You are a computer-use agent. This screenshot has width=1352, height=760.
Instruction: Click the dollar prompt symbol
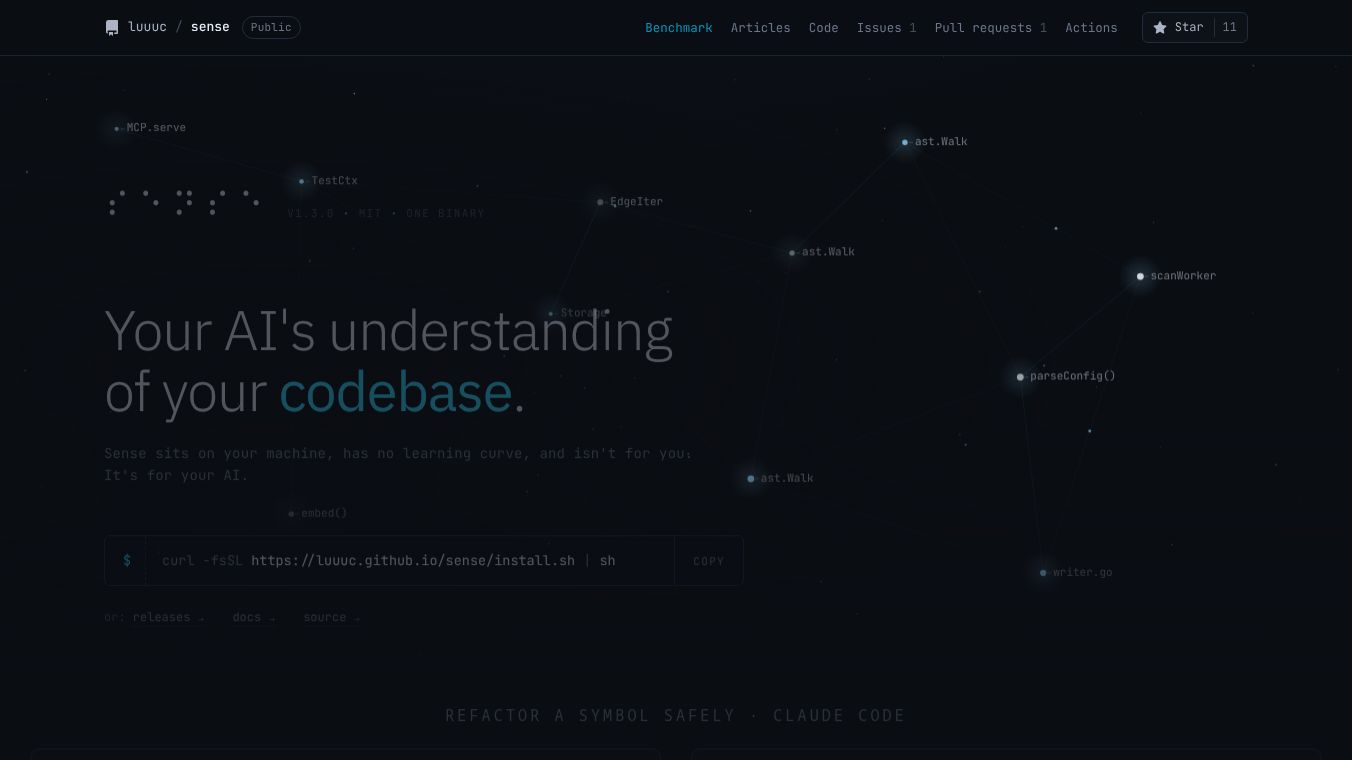[126, 561]
